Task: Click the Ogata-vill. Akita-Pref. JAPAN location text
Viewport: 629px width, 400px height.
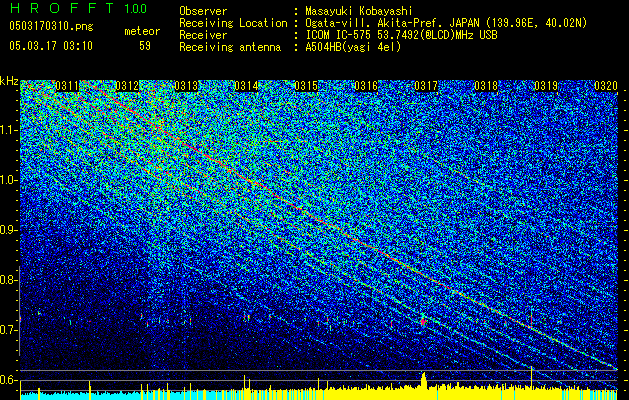Action: click(x=446, y=23)
